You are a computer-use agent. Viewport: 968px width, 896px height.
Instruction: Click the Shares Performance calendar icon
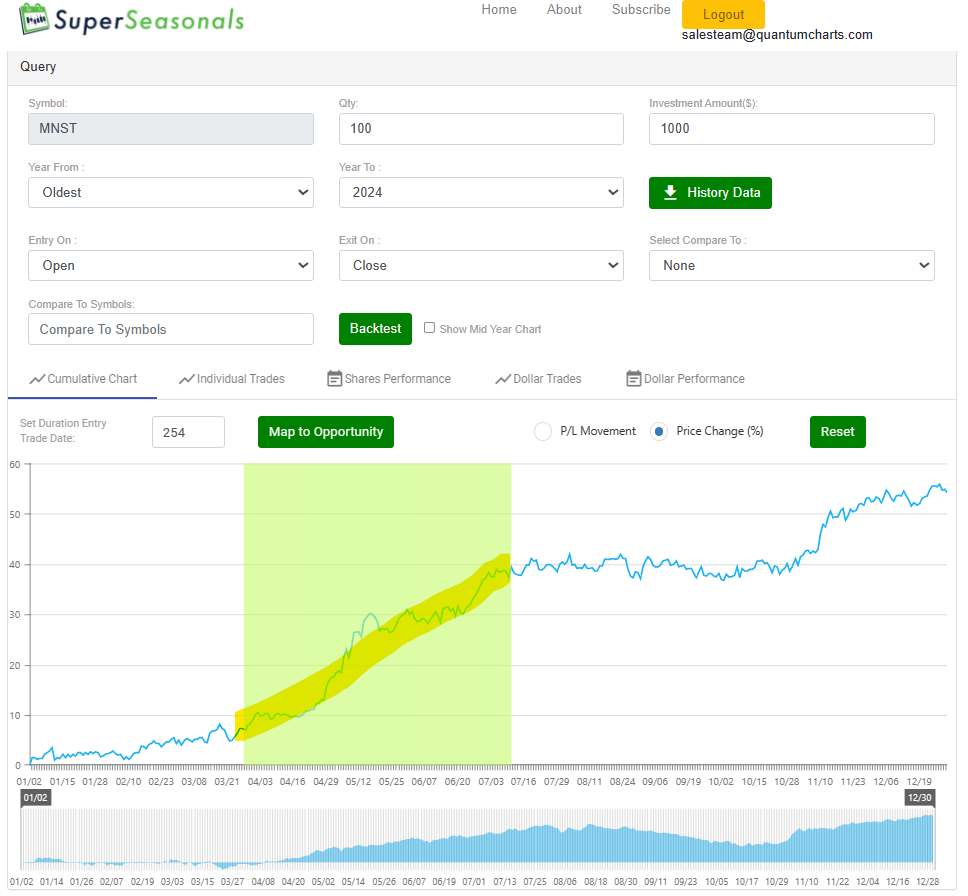334,379
